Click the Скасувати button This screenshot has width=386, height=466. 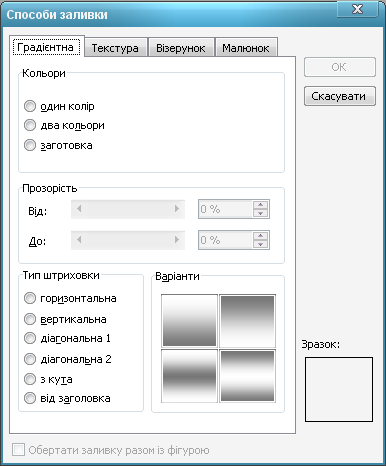[x=340, y=96]
